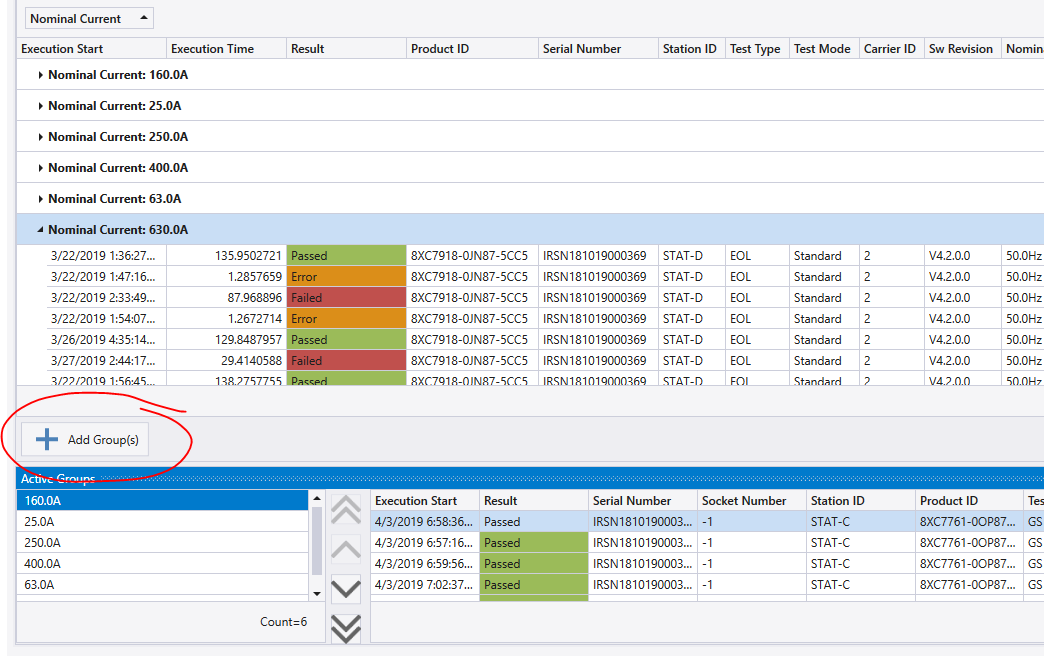Click the move-to-top double chevron up icon
Screen dimensions: 1044x656
346,509
